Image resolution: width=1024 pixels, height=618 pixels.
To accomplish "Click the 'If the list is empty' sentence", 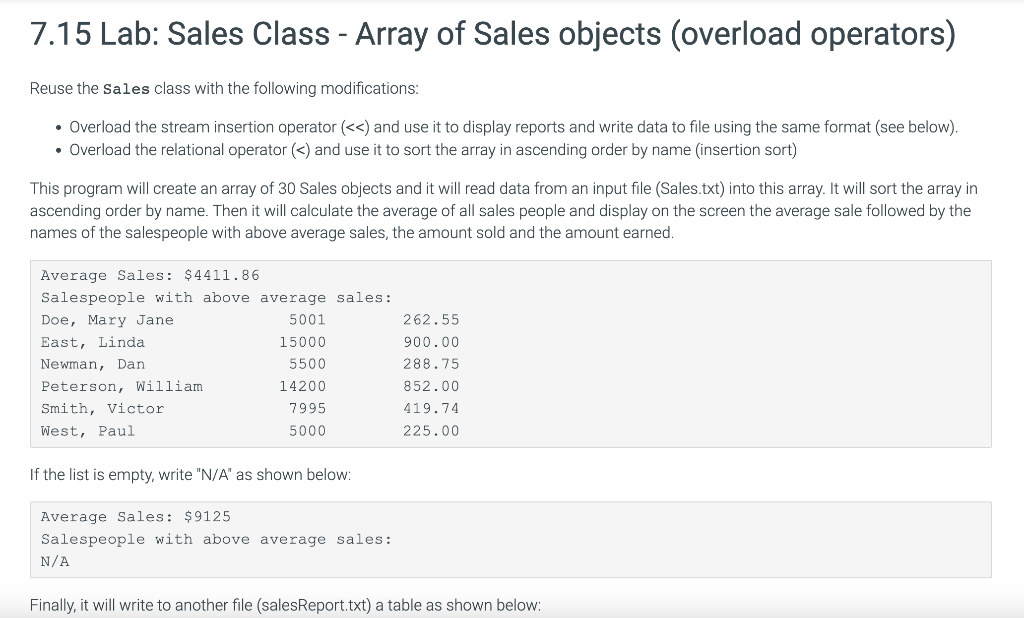I will point(190,475).
